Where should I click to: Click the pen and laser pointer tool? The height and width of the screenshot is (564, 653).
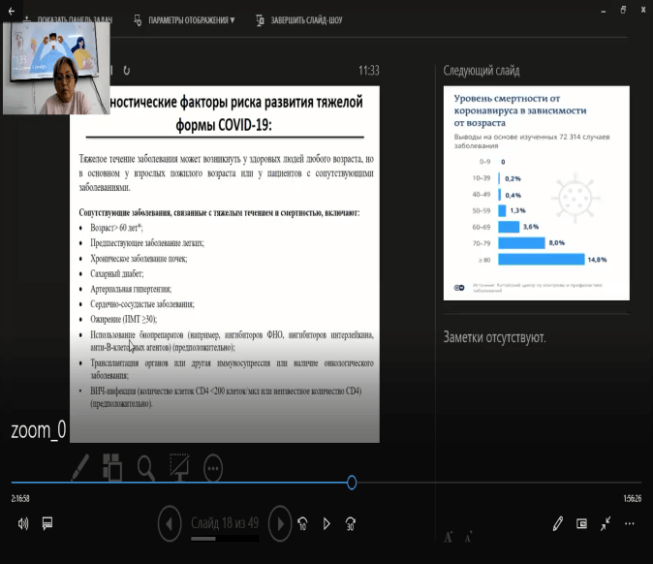(80, 465)
